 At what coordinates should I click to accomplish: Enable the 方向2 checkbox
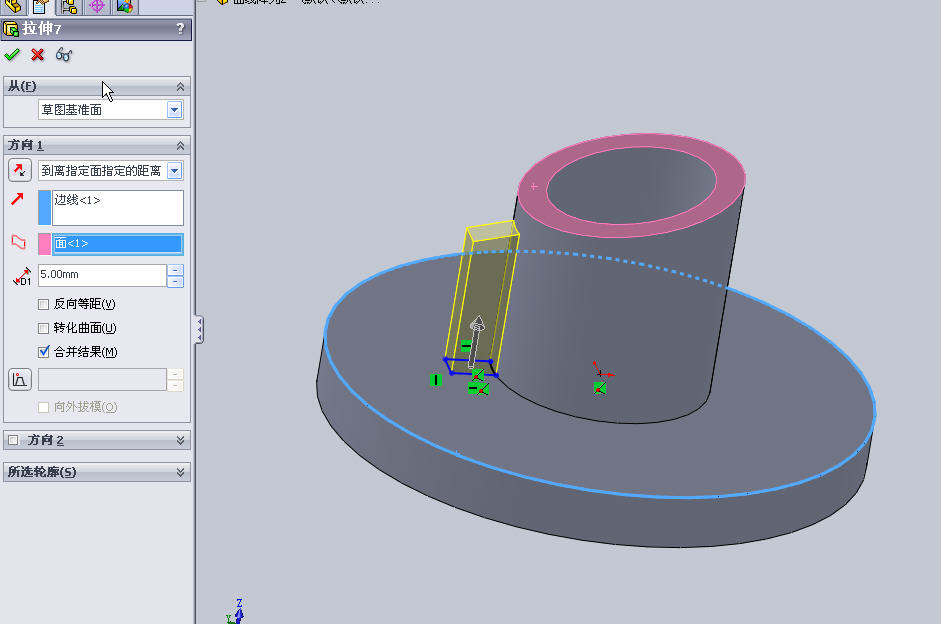point(13,440)
